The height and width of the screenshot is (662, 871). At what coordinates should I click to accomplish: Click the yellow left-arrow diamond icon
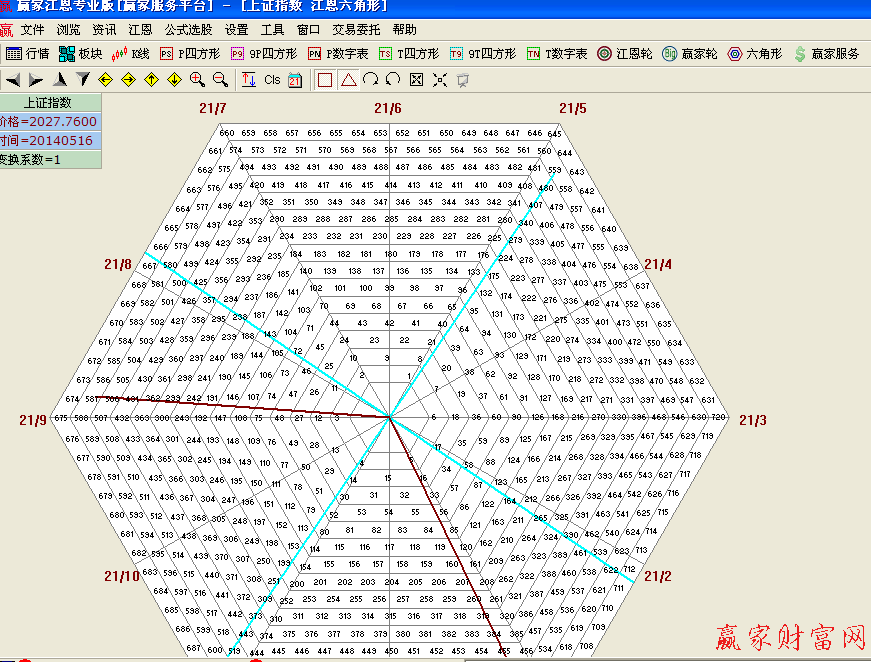105,79
